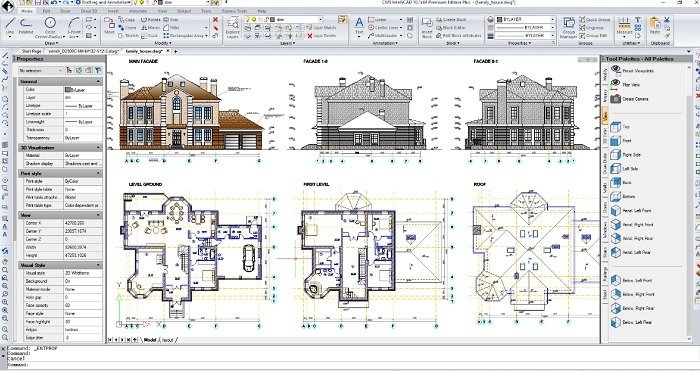Expand the Modify panel dropdown

162,43
